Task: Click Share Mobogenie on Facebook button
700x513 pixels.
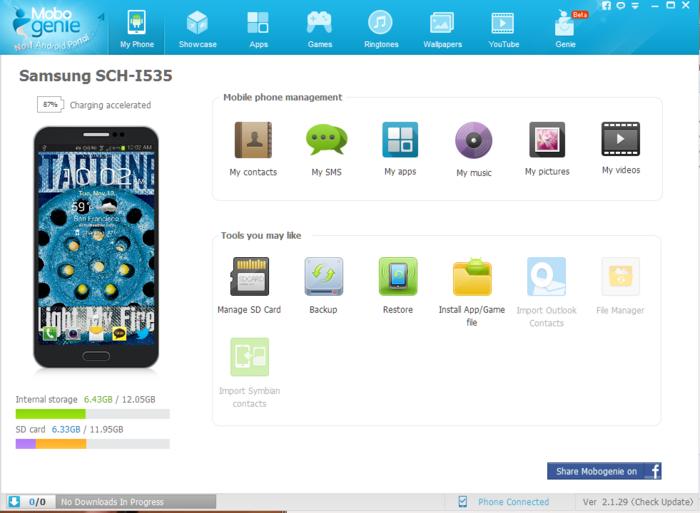Action: tap(604, 471)
